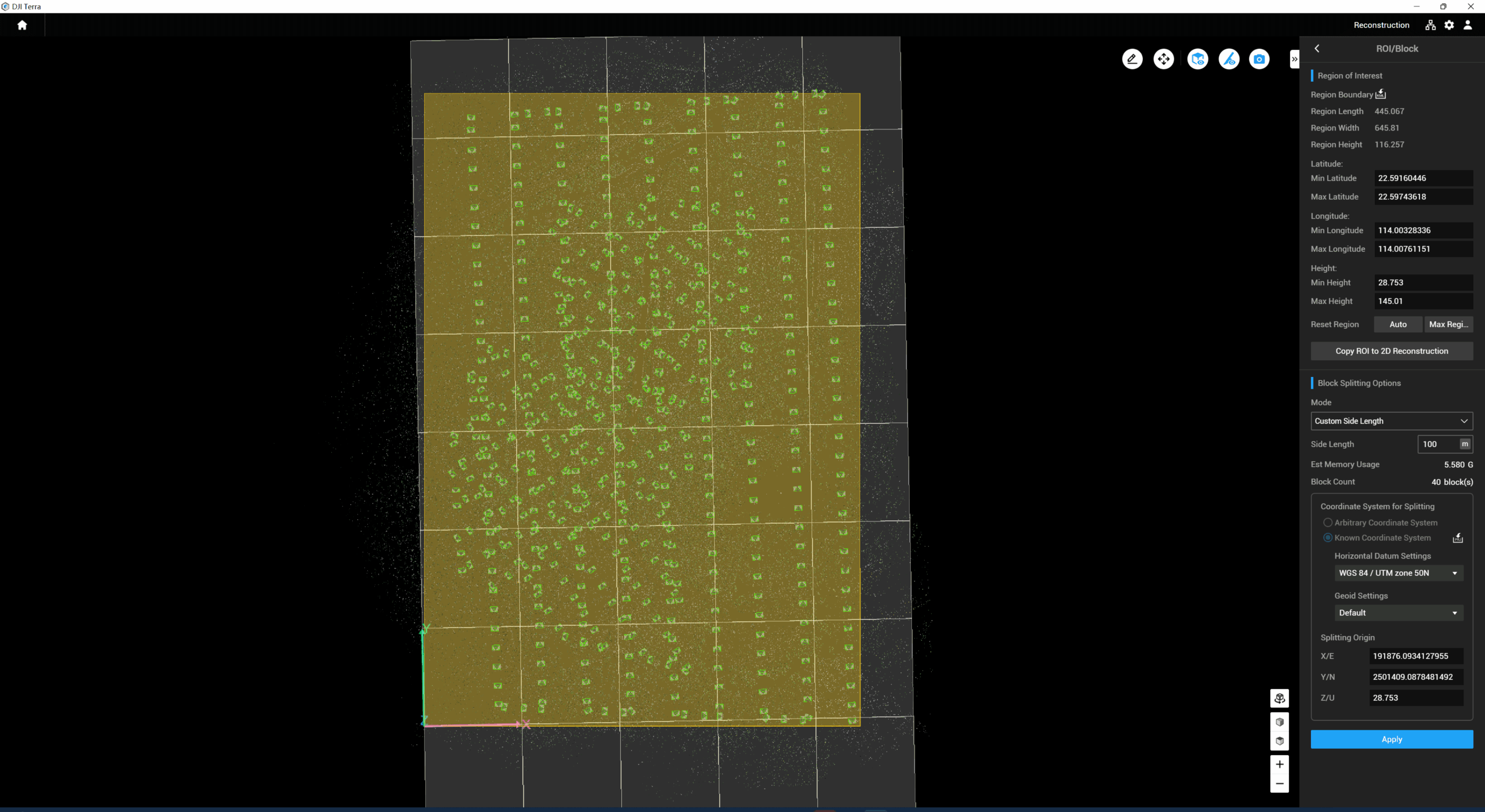Select Arbitrary Coordinate System radio
1485x812 pixels.
click(1328, 523)
